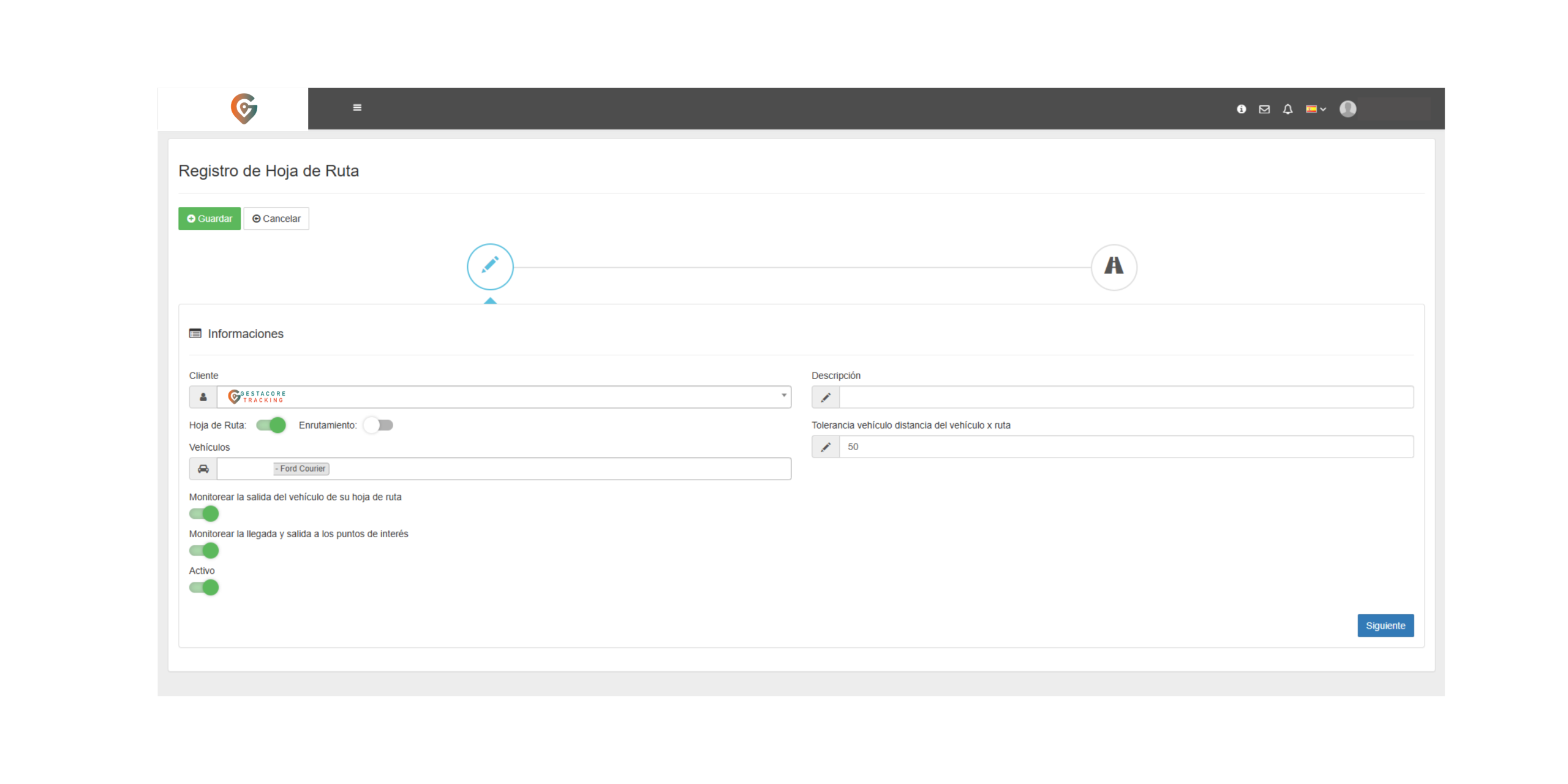The width and height of the screenshot is (1568, 784).
Task: Open the info icon in header
Action: pos(1241,109)
